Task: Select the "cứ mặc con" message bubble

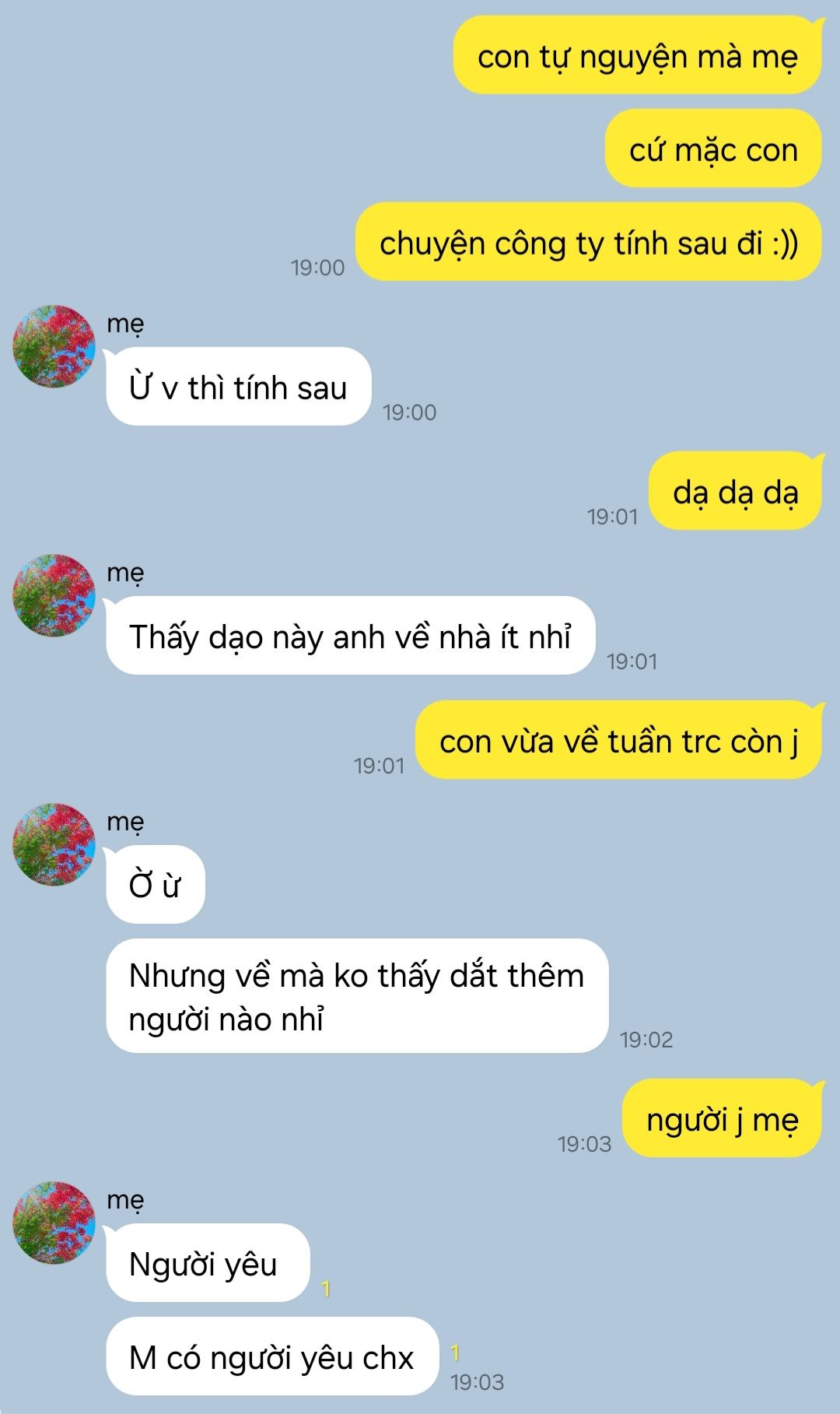Action: [x=713, y=149]
